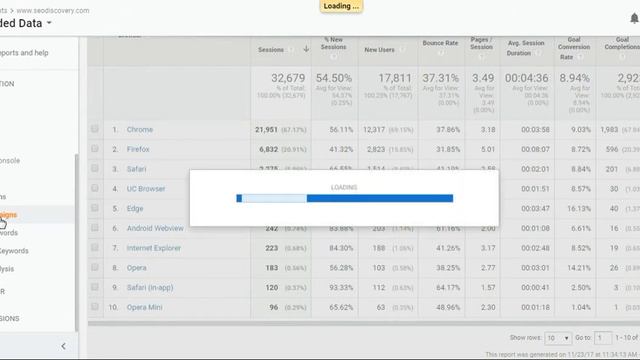Sort by Bounce Rate column header
Screen dimensions: 640x360
(440, 43)
